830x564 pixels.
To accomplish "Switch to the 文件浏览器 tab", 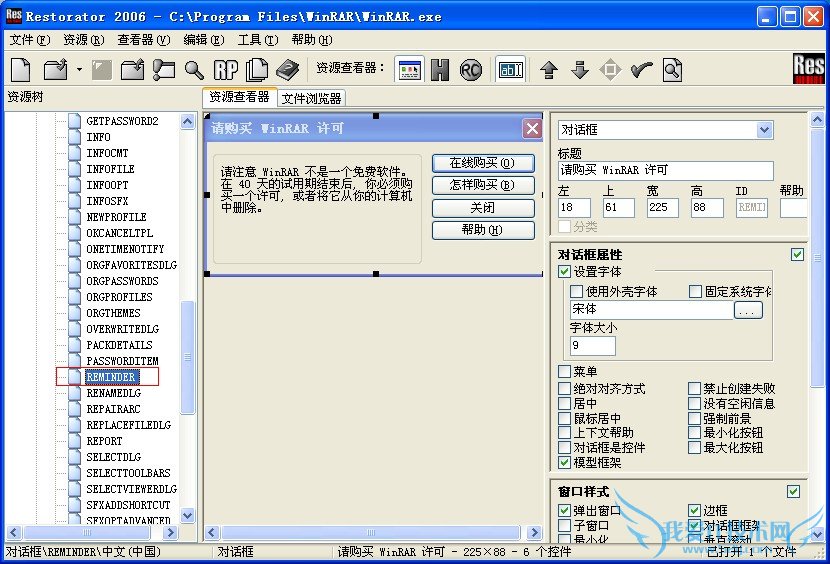I will (311, 98).
